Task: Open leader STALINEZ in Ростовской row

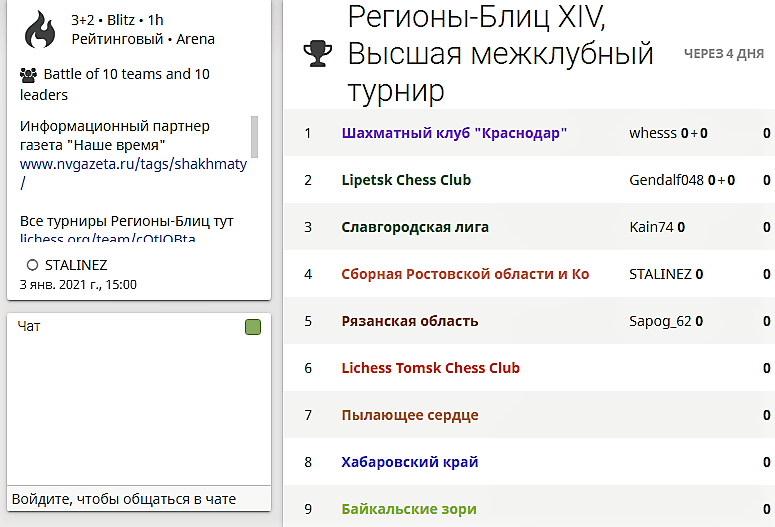Action: [660, 274]
